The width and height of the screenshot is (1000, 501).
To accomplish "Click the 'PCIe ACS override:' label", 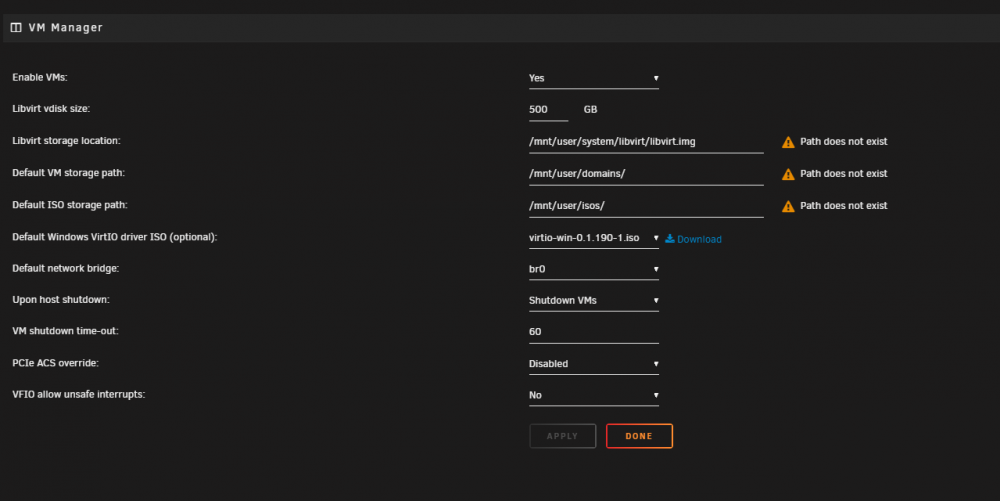I will coord(55,363).
